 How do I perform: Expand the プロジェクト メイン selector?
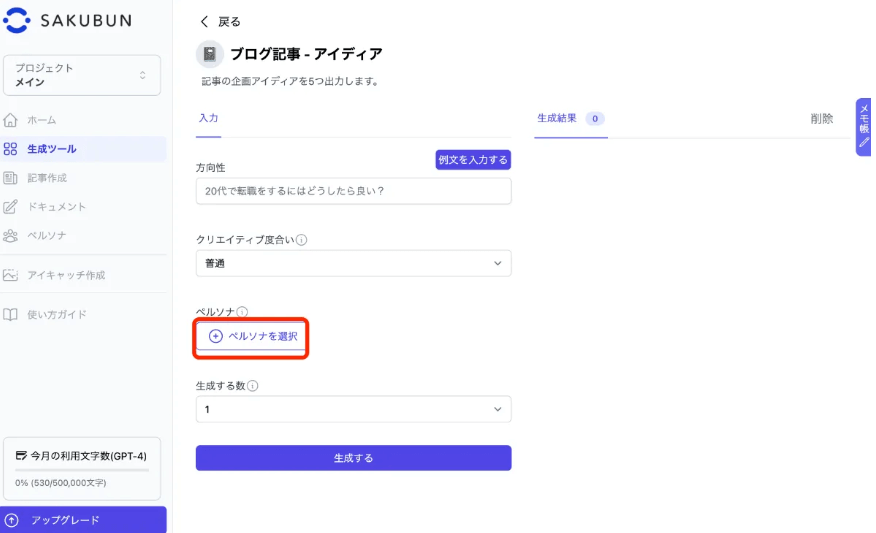pyautogui.click(x=82, y=75)
